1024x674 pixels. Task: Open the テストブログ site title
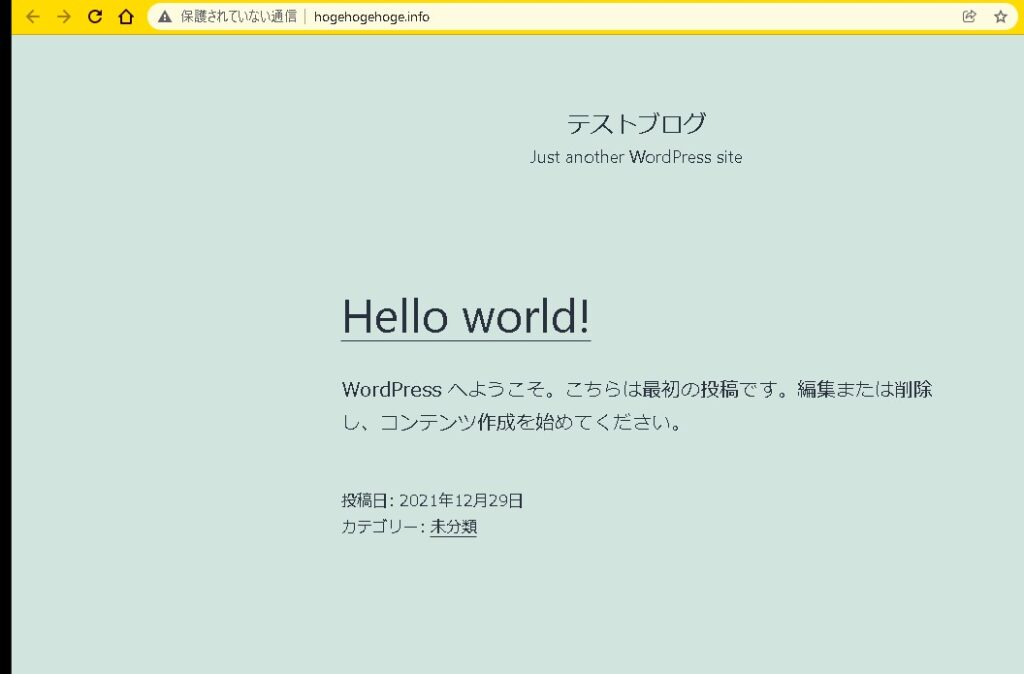pyautogui.click(x=636, y=124)
